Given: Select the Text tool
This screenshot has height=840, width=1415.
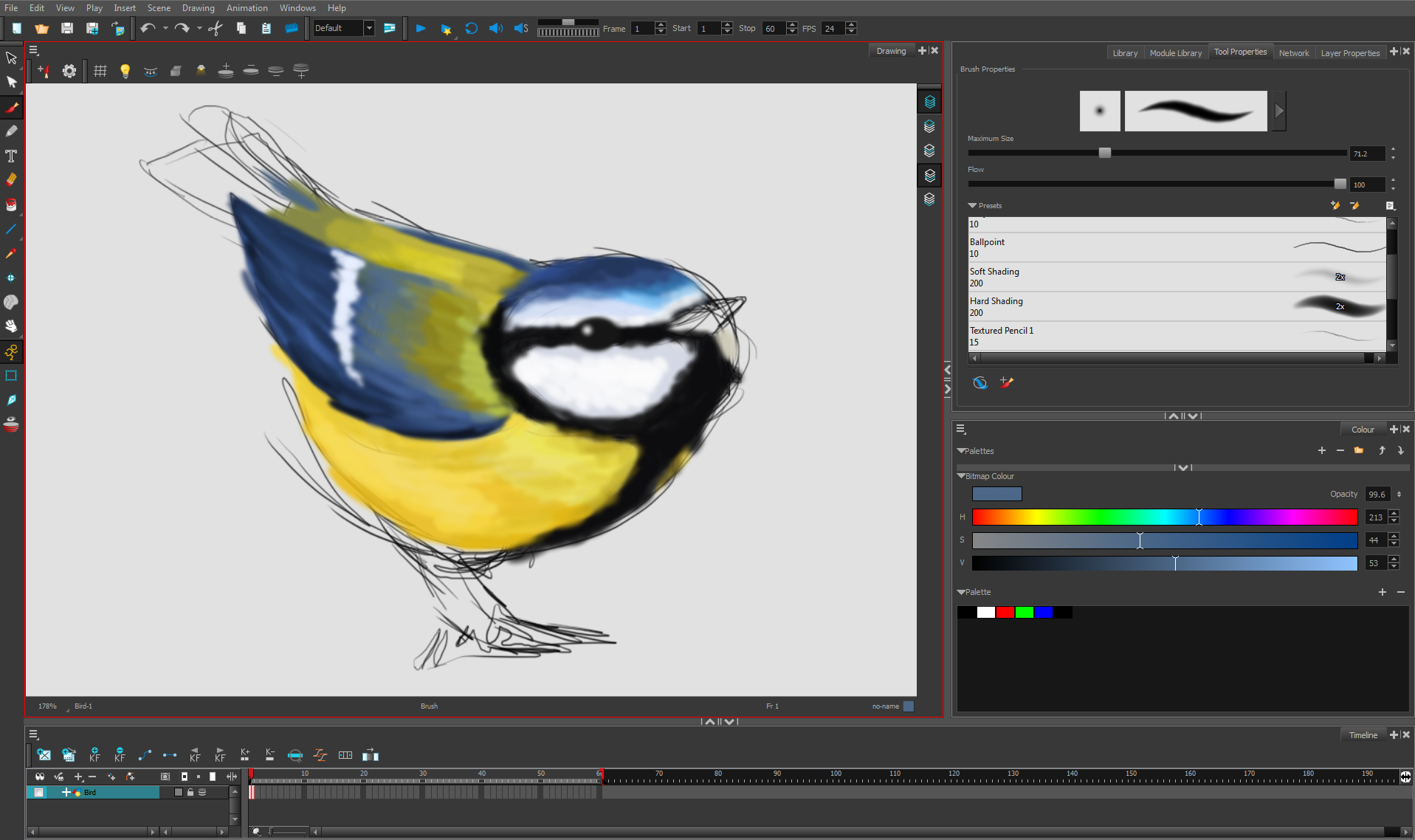Looking at the screenshot, I should click(x=12, y=156).
